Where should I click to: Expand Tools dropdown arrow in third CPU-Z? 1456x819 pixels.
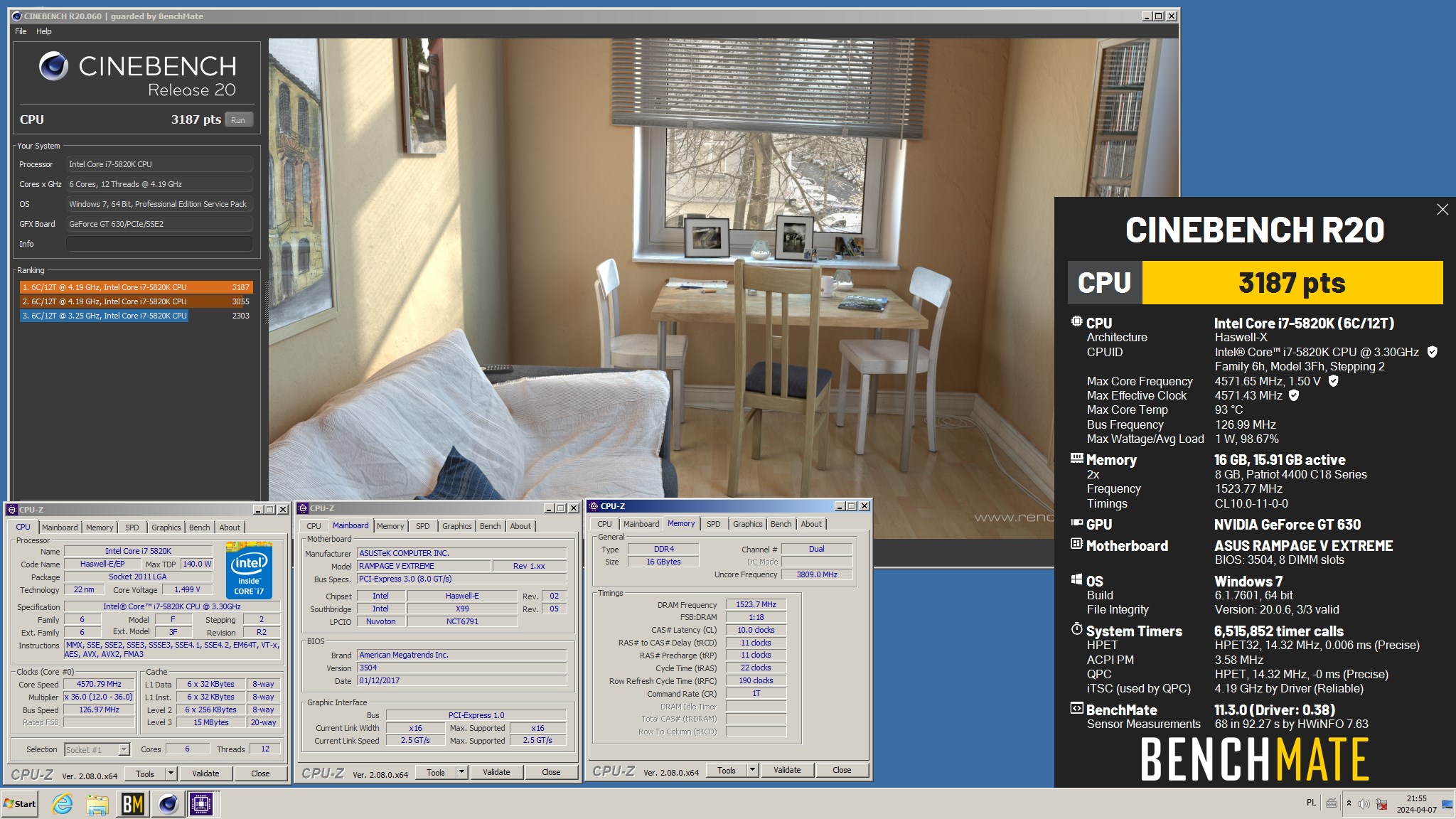(752, 770)
